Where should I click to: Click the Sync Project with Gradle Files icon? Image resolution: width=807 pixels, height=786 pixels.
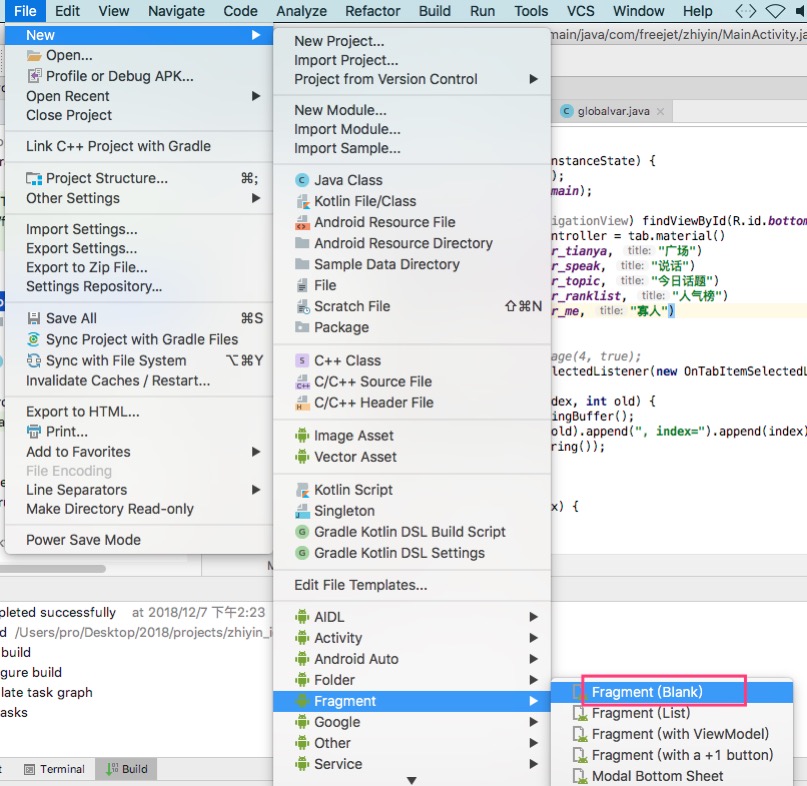click(x=34, y=339)
